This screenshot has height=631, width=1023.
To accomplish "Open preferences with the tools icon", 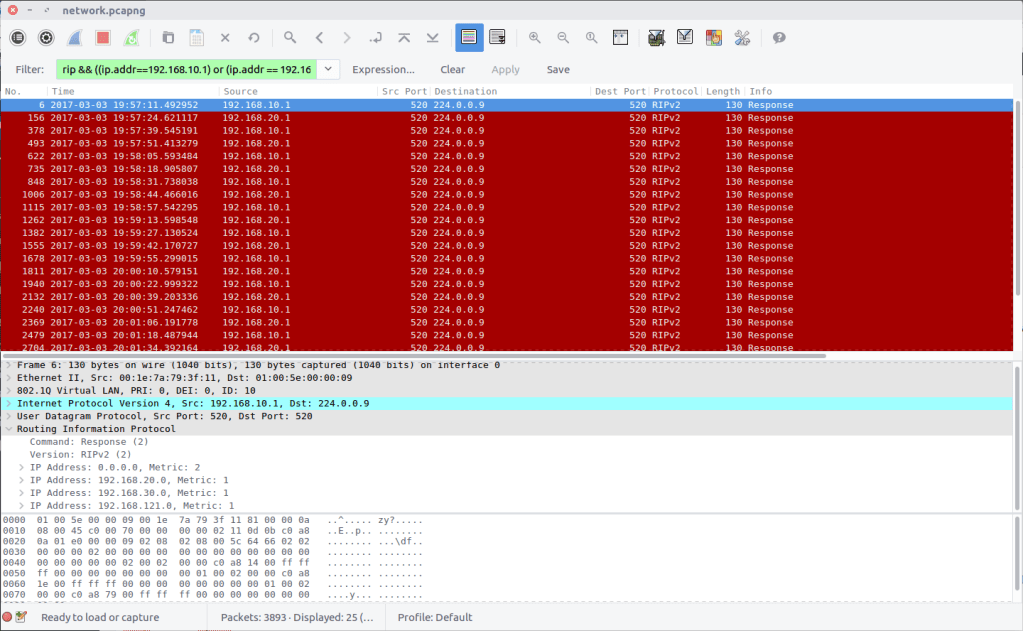I will pyautogui.click(x=742, y=38).
